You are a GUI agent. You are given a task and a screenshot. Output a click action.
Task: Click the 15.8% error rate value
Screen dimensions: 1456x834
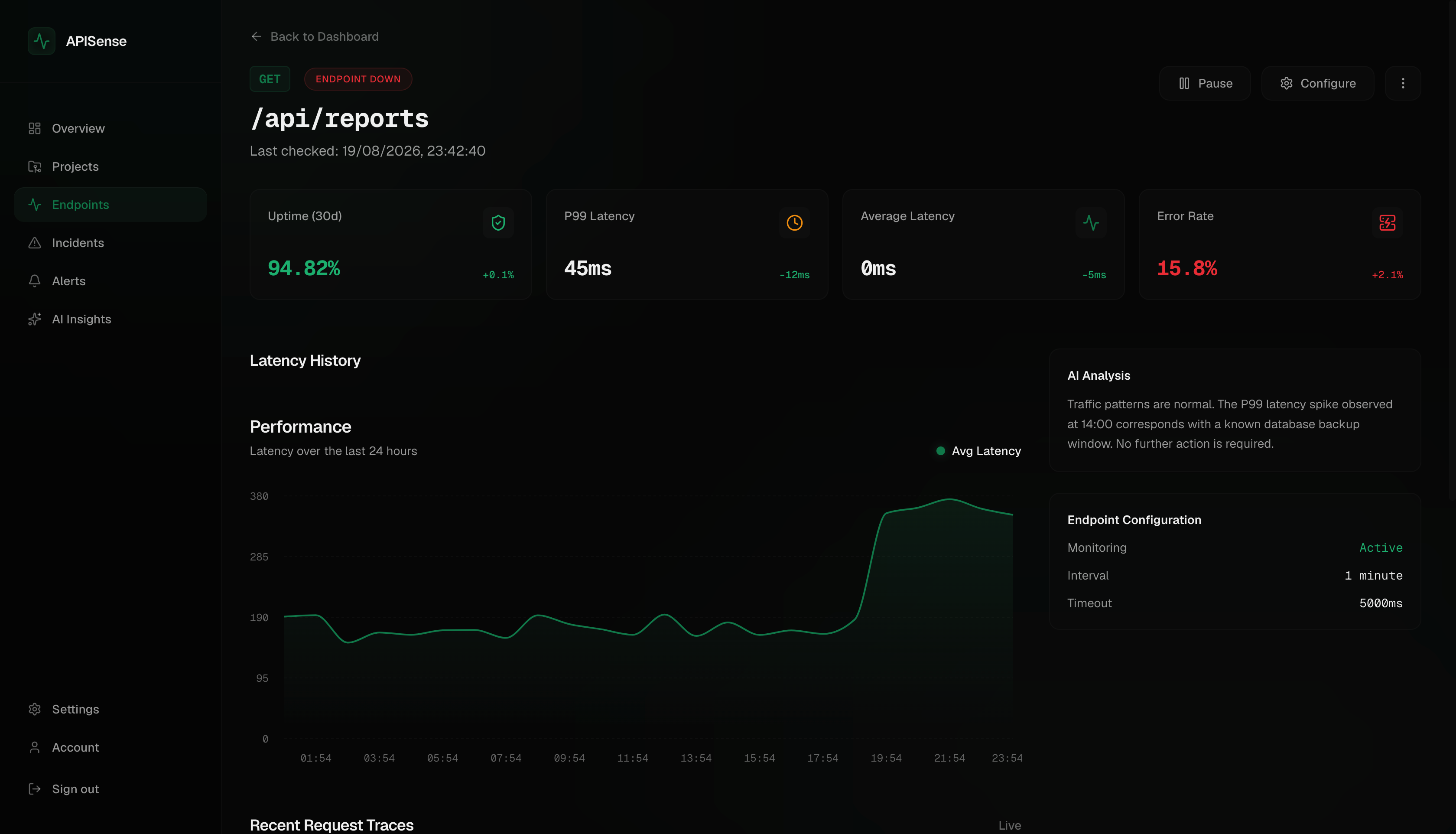click(1187, 268)
